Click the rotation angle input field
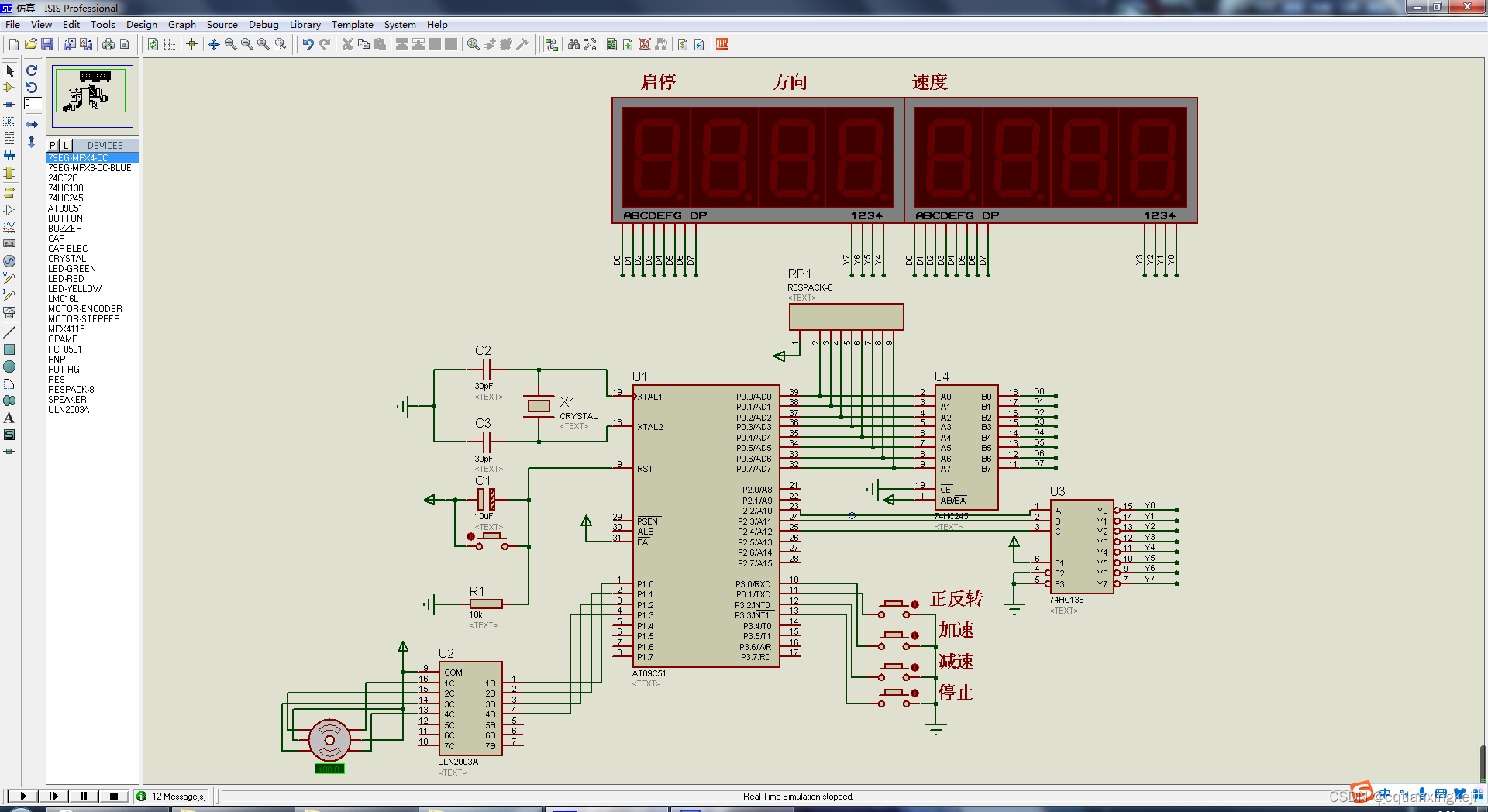 (x=32, y=104)
